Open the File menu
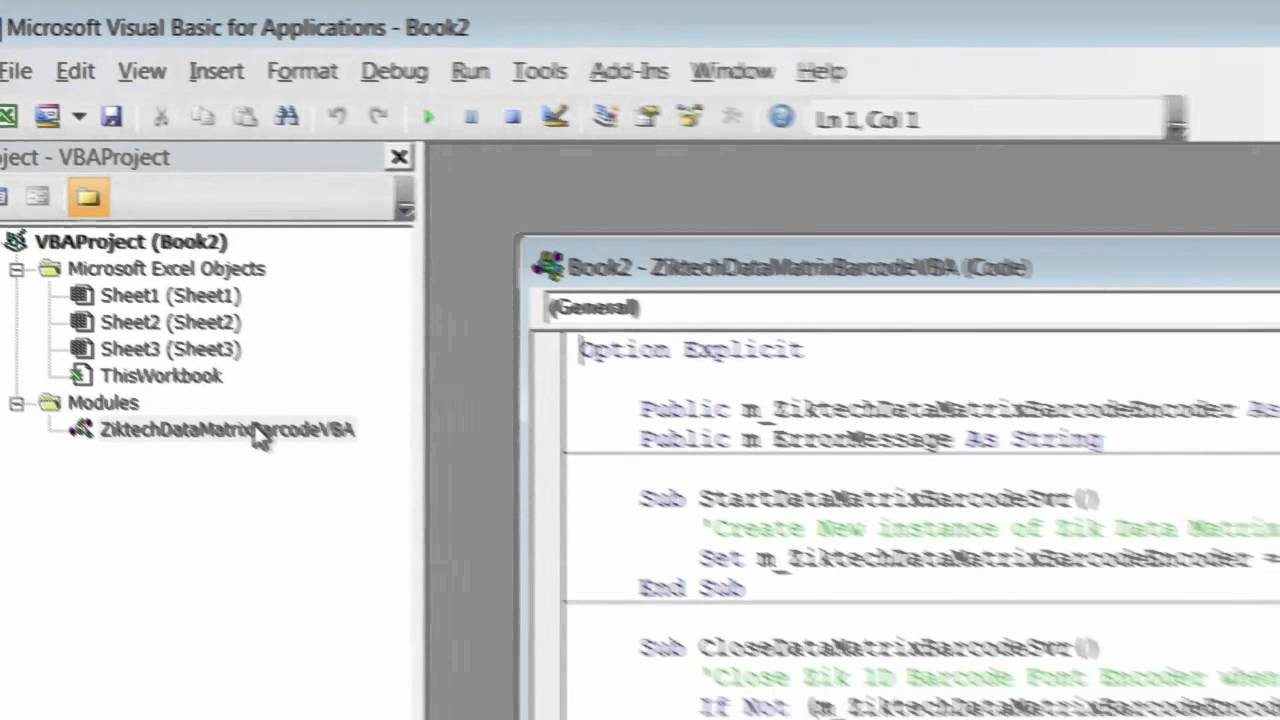1280x720 pixels. click(x=15, y=71)
